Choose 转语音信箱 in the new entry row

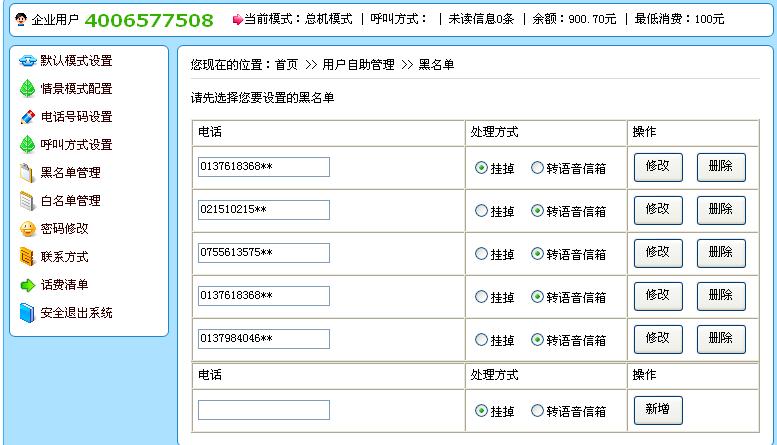[x=537, y=410]
